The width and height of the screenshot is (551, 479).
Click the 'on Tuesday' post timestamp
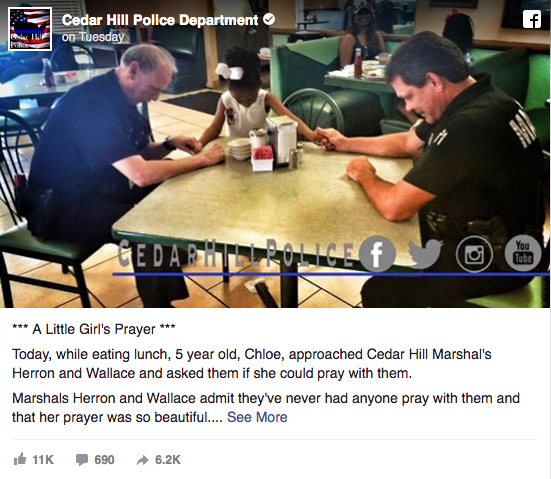93,37
